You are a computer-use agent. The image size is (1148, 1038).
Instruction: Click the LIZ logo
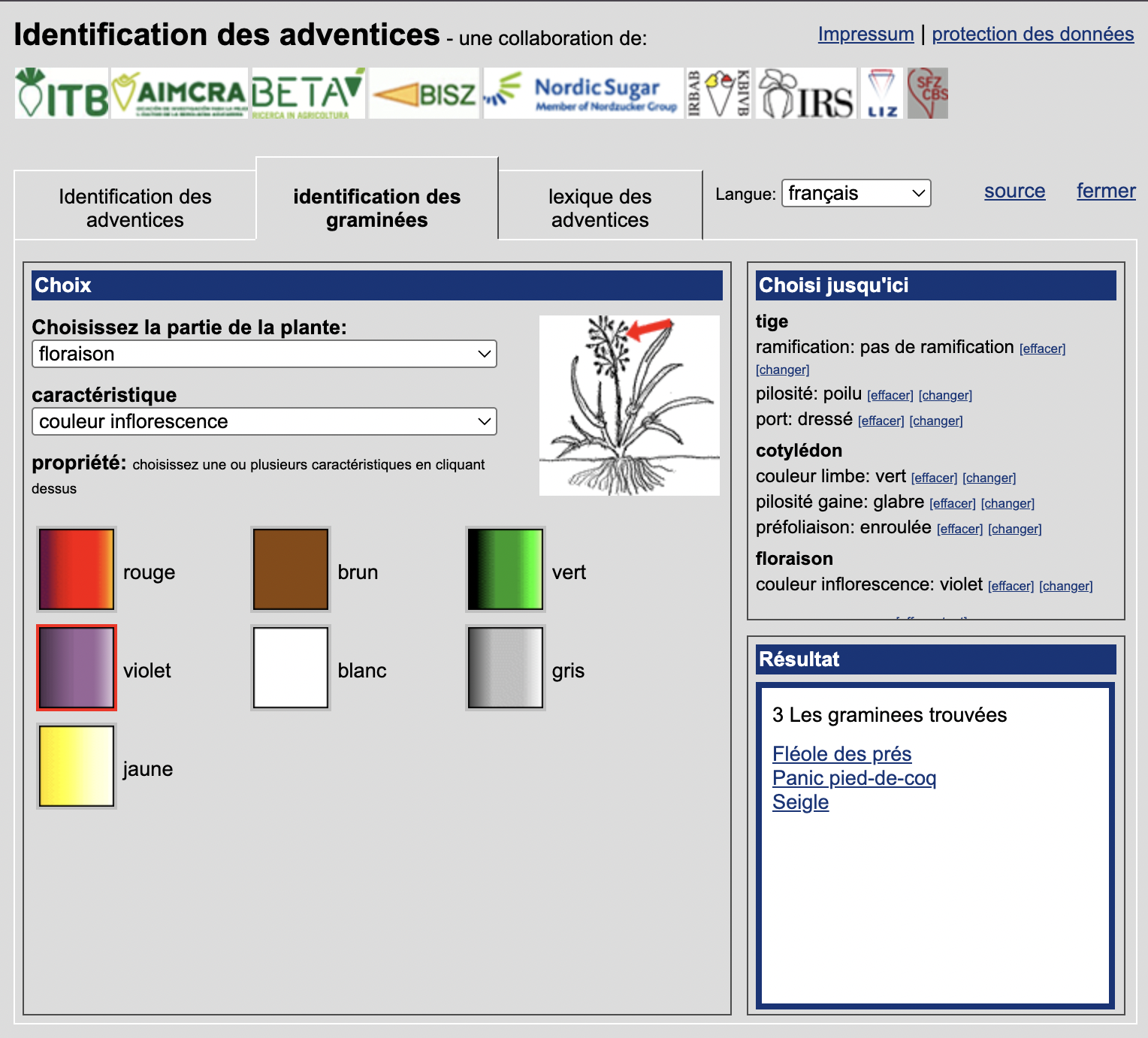pyautogui.click(x=881, y=94)
